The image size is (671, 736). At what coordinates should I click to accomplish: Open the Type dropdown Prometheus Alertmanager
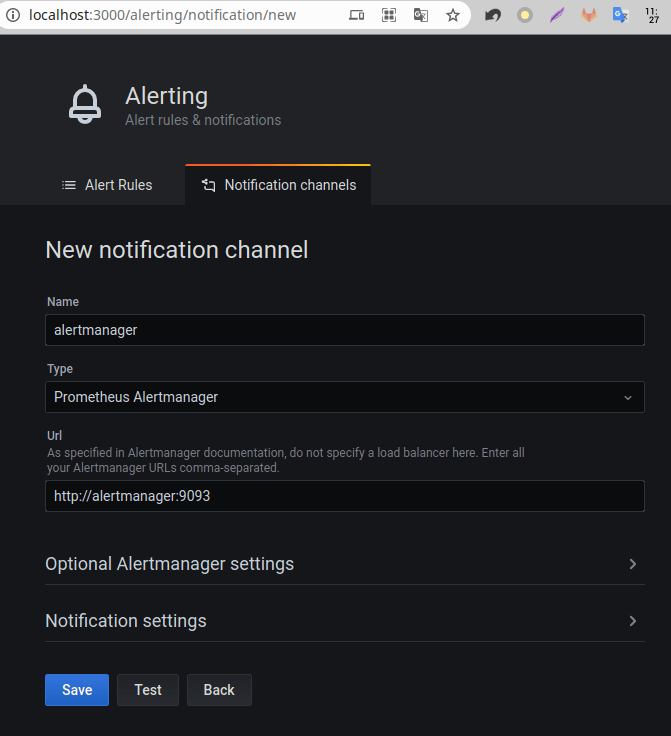tap(344, 397)
